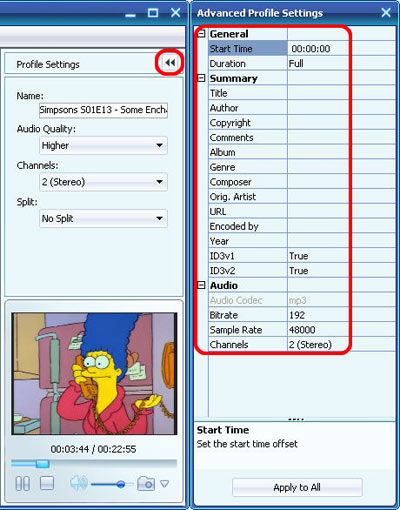400x510 pixels.
Task: Click the Marge Simpson video preview
Action: tap(94, 373)
